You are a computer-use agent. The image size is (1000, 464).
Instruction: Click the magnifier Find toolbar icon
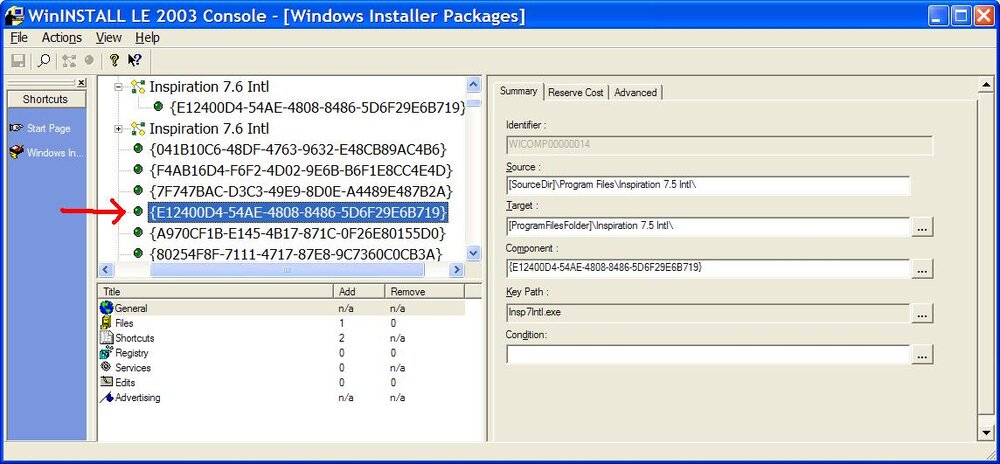[44, 61]
